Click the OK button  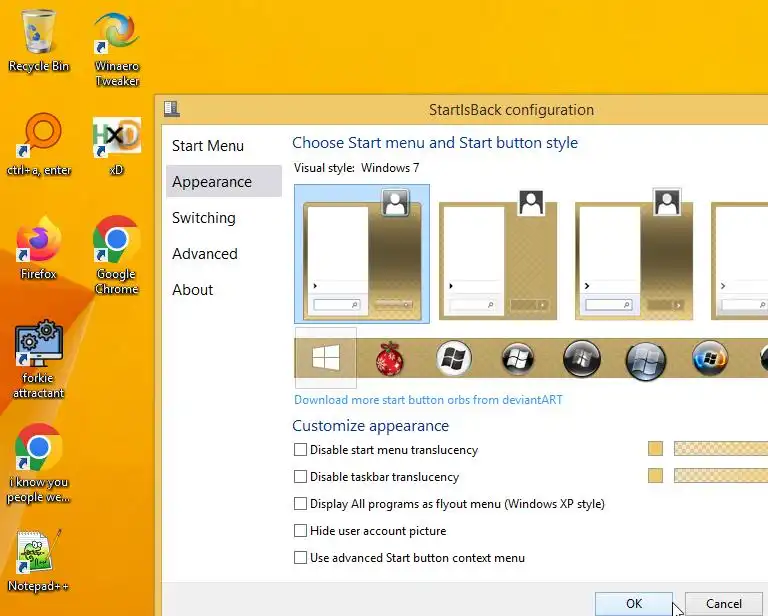click(x=634, y=604)
